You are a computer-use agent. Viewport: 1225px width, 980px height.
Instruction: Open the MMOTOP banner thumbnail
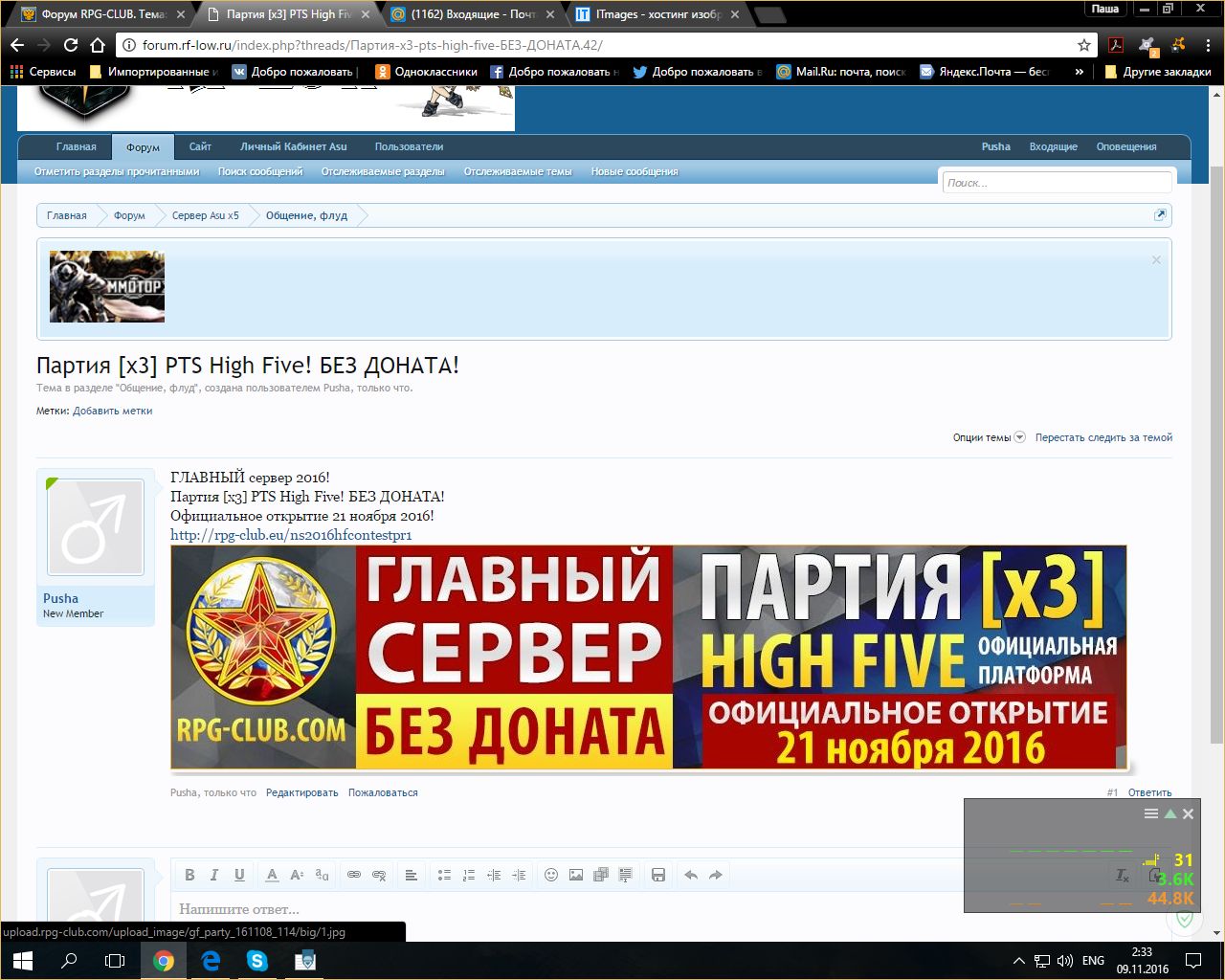tap(107, 286)
